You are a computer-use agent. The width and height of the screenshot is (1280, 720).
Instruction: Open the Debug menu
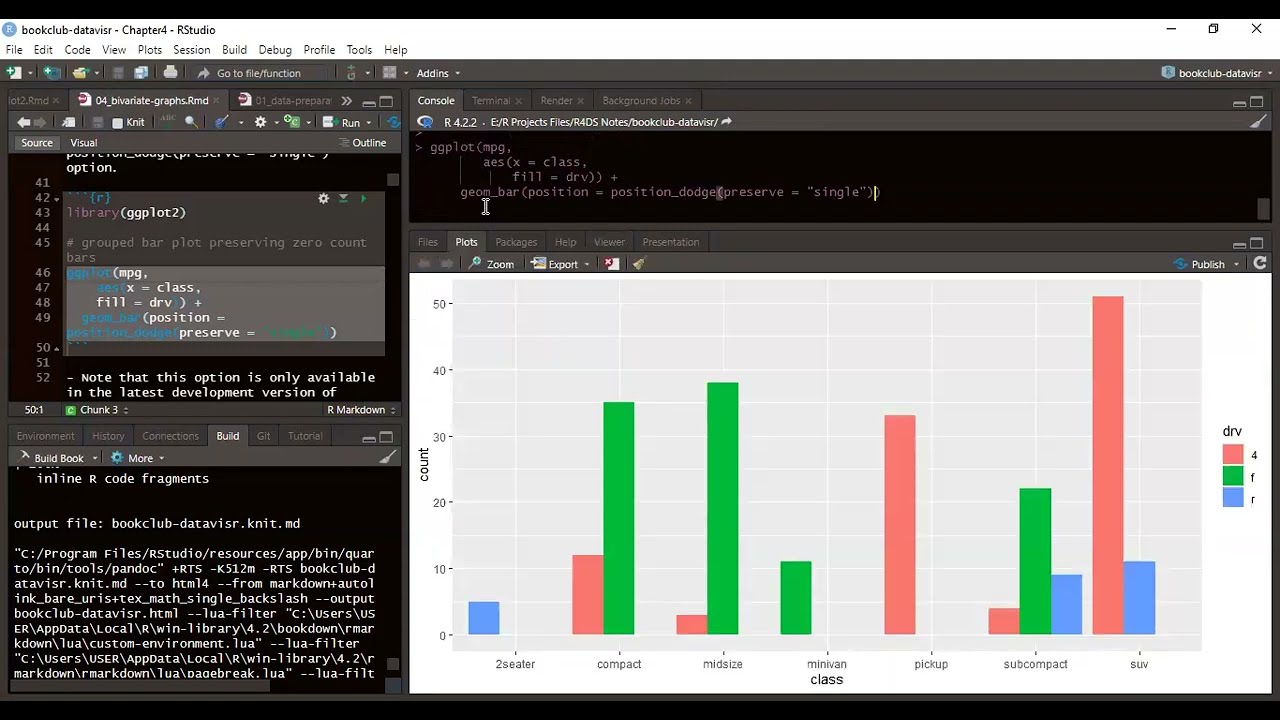click(x=275, y=50)
